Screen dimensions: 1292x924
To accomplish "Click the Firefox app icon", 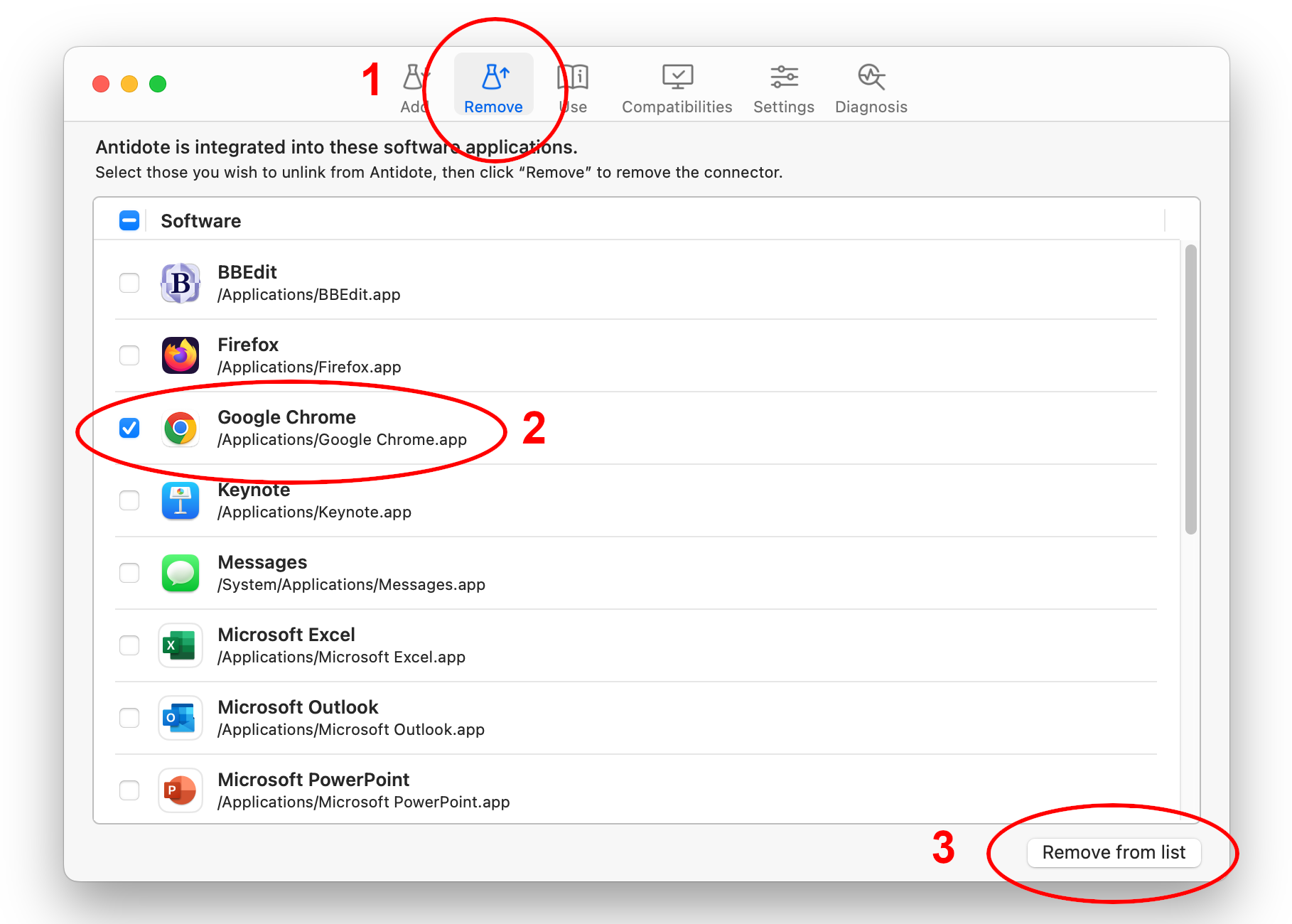I will pos(181,355).
